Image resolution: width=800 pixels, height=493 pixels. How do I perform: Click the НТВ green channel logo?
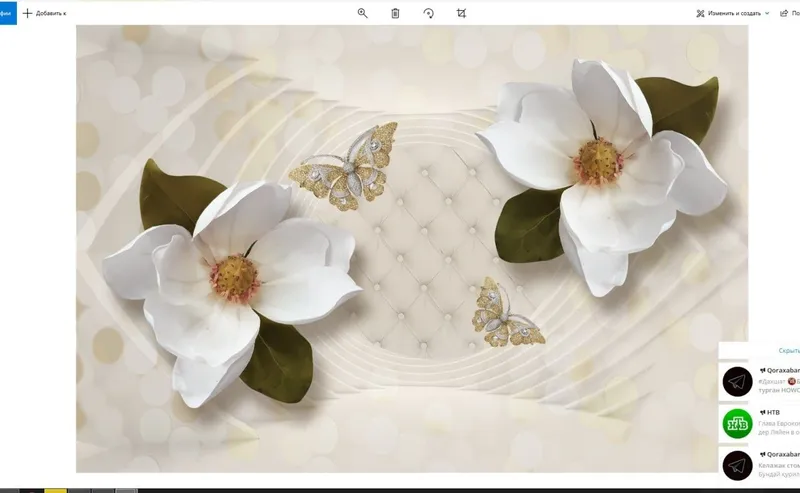coord(737,424)
